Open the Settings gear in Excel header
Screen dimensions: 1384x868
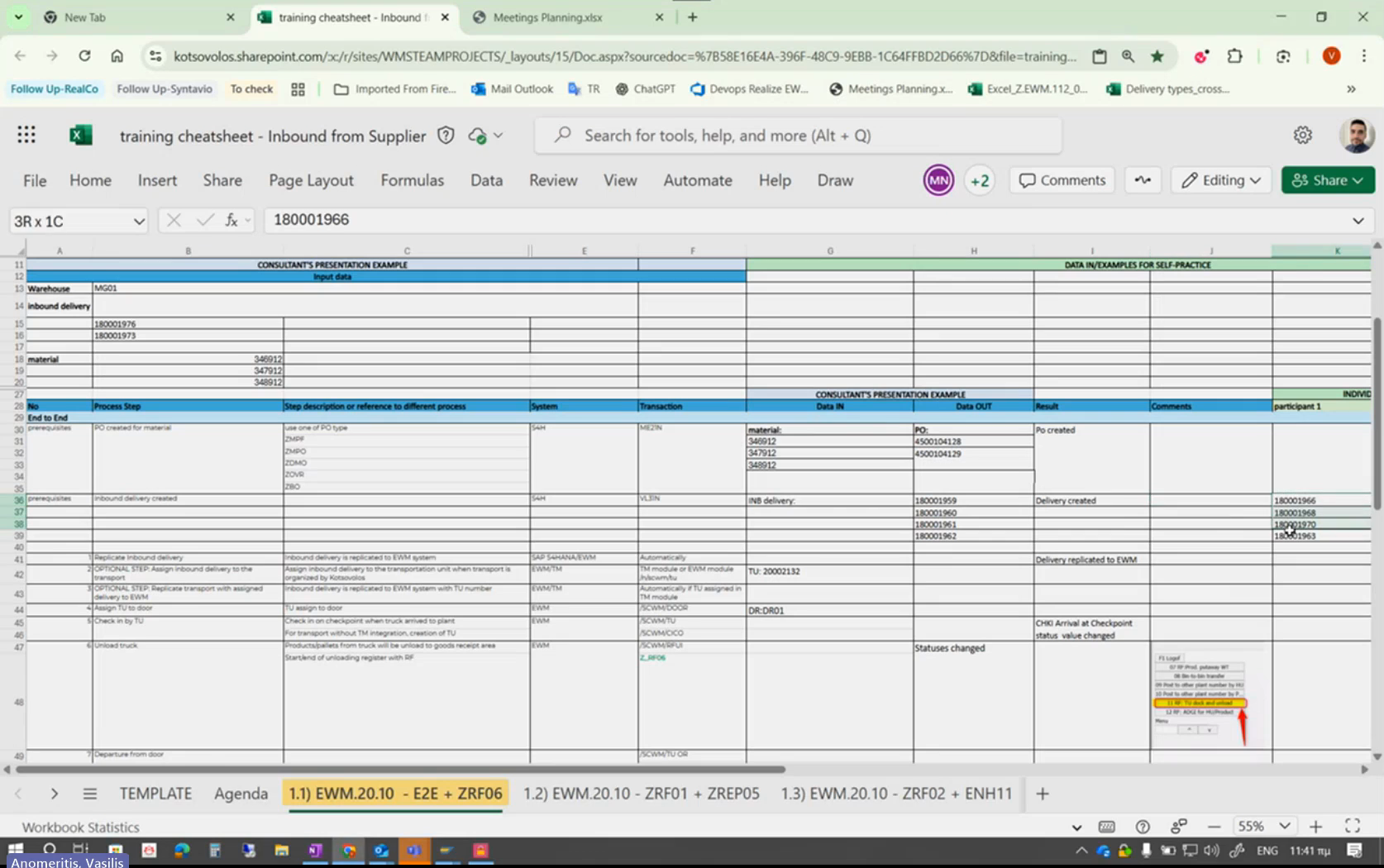[1303, 135]
